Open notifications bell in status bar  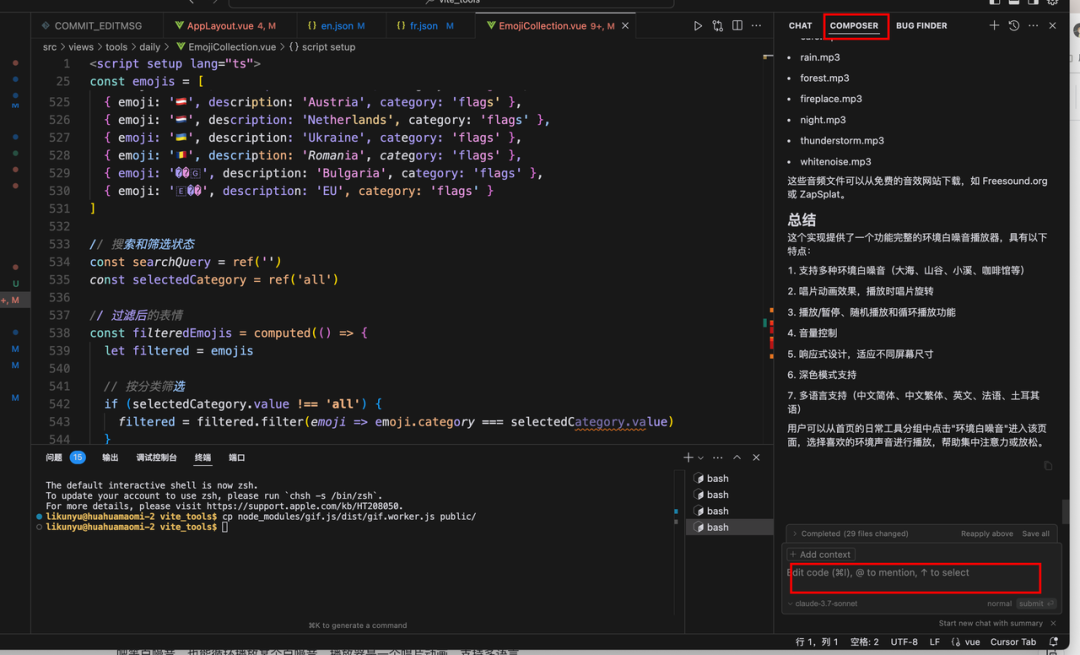[1053, 641]
